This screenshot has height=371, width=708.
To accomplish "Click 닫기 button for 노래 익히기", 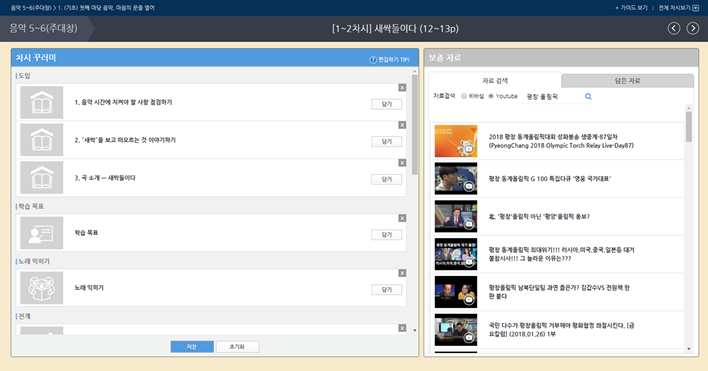I will tap(387, 290).
